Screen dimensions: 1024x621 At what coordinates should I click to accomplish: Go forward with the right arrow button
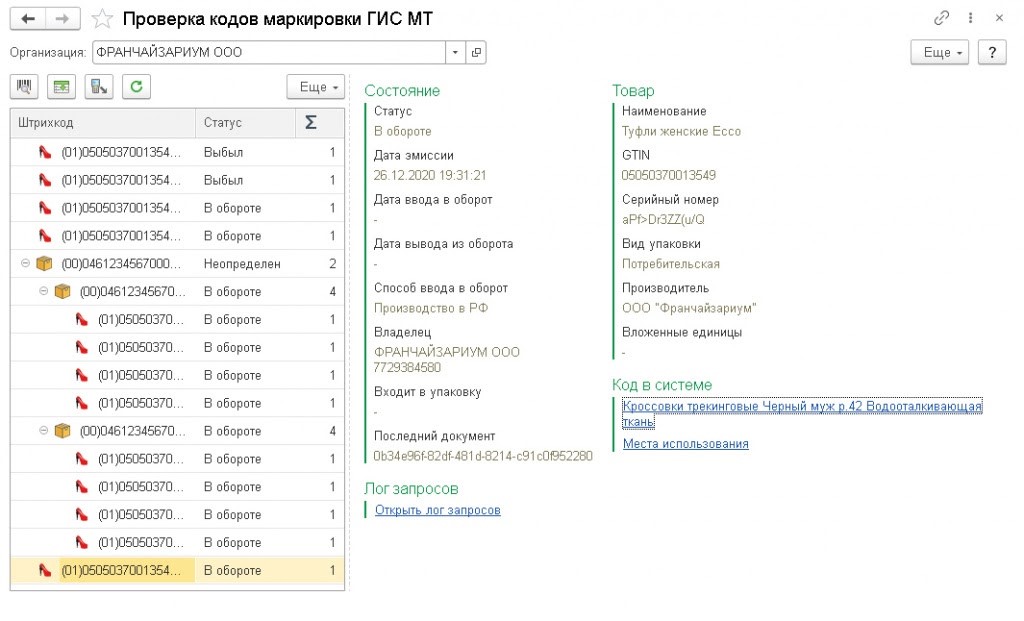tap(62, 19)
